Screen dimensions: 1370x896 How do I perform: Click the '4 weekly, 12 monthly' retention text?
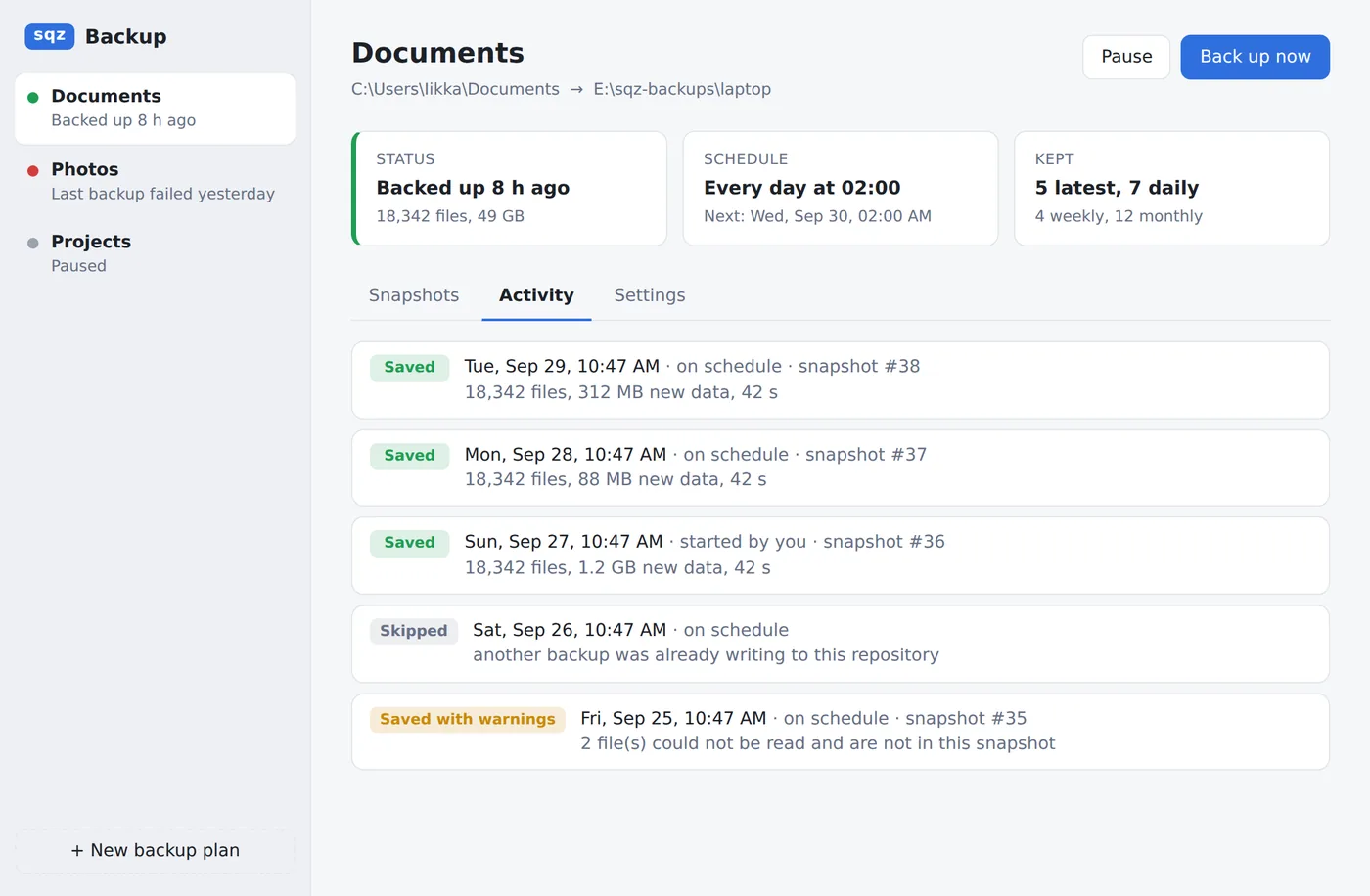(x=1119, y=216)
